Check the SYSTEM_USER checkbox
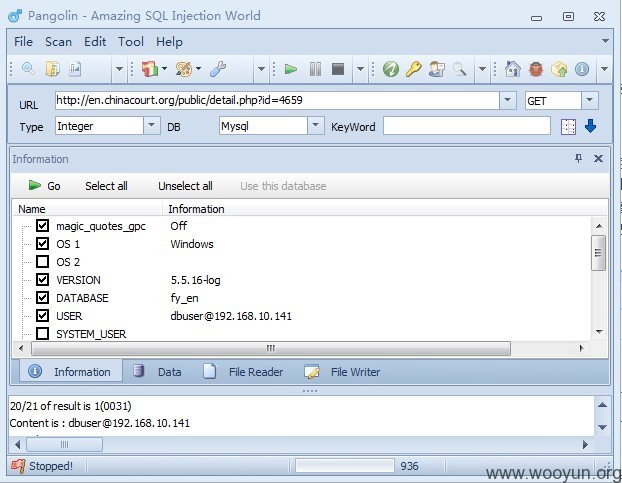Image resolution: width=622 pixels, height=483 pixels. 42,334
